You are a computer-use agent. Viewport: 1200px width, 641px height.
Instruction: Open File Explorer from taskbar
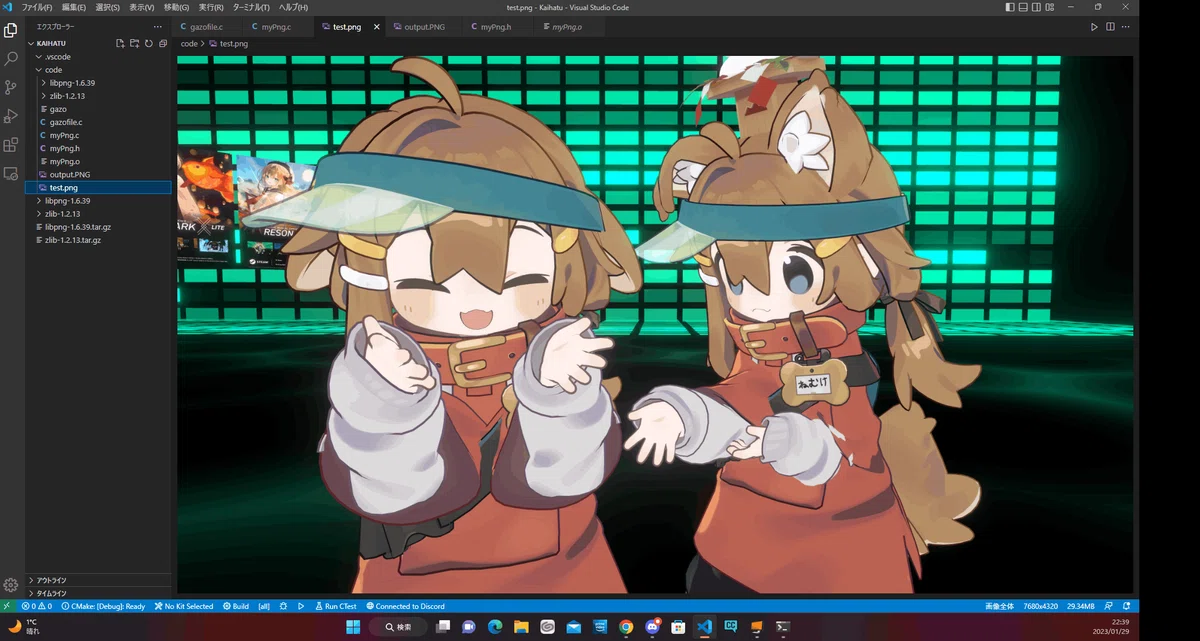521,627
